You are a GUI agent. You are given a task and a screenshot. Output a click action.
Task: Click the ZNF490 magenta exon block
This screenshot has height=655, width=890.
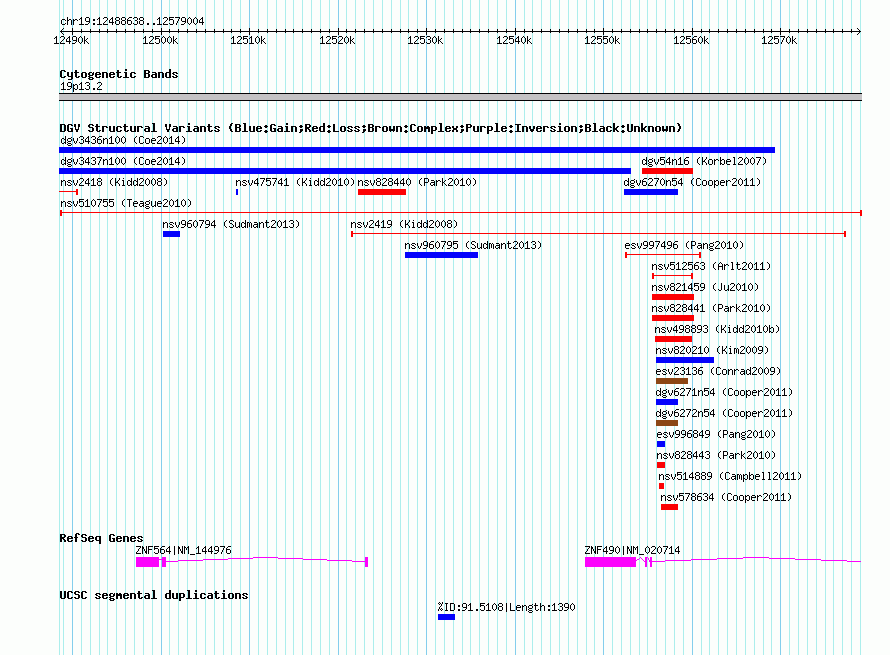point(611,562)
